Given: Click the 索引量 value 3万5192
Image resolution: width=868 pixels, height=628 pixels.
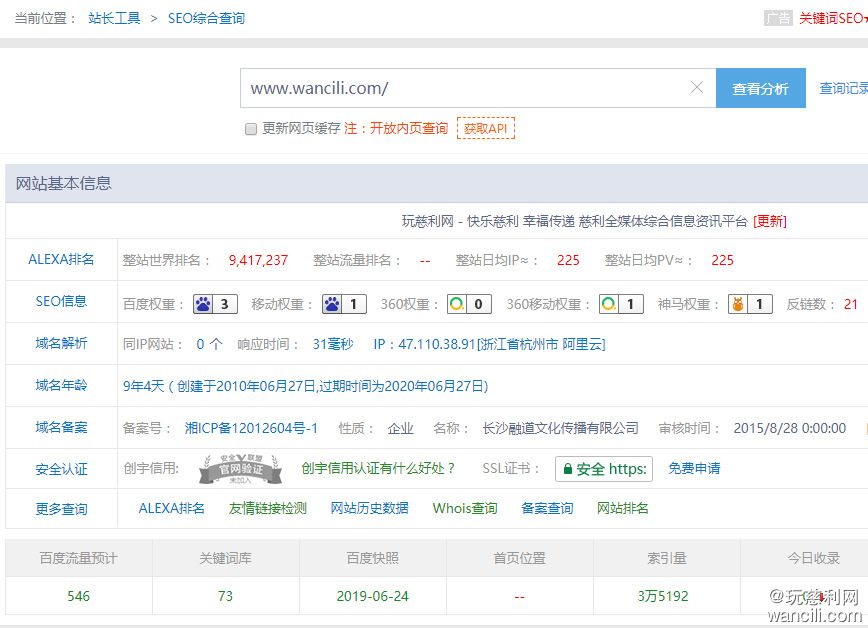Looking at the screenshot, I should pyautogui.click(x=663, y=596).
